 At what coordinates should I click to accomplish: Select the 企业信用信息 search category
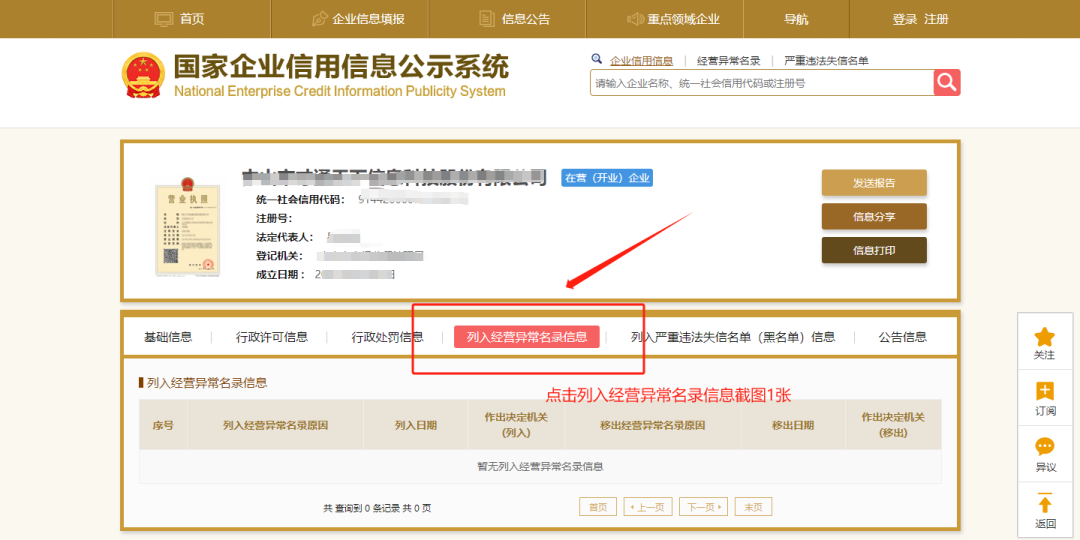pos(641,61)
